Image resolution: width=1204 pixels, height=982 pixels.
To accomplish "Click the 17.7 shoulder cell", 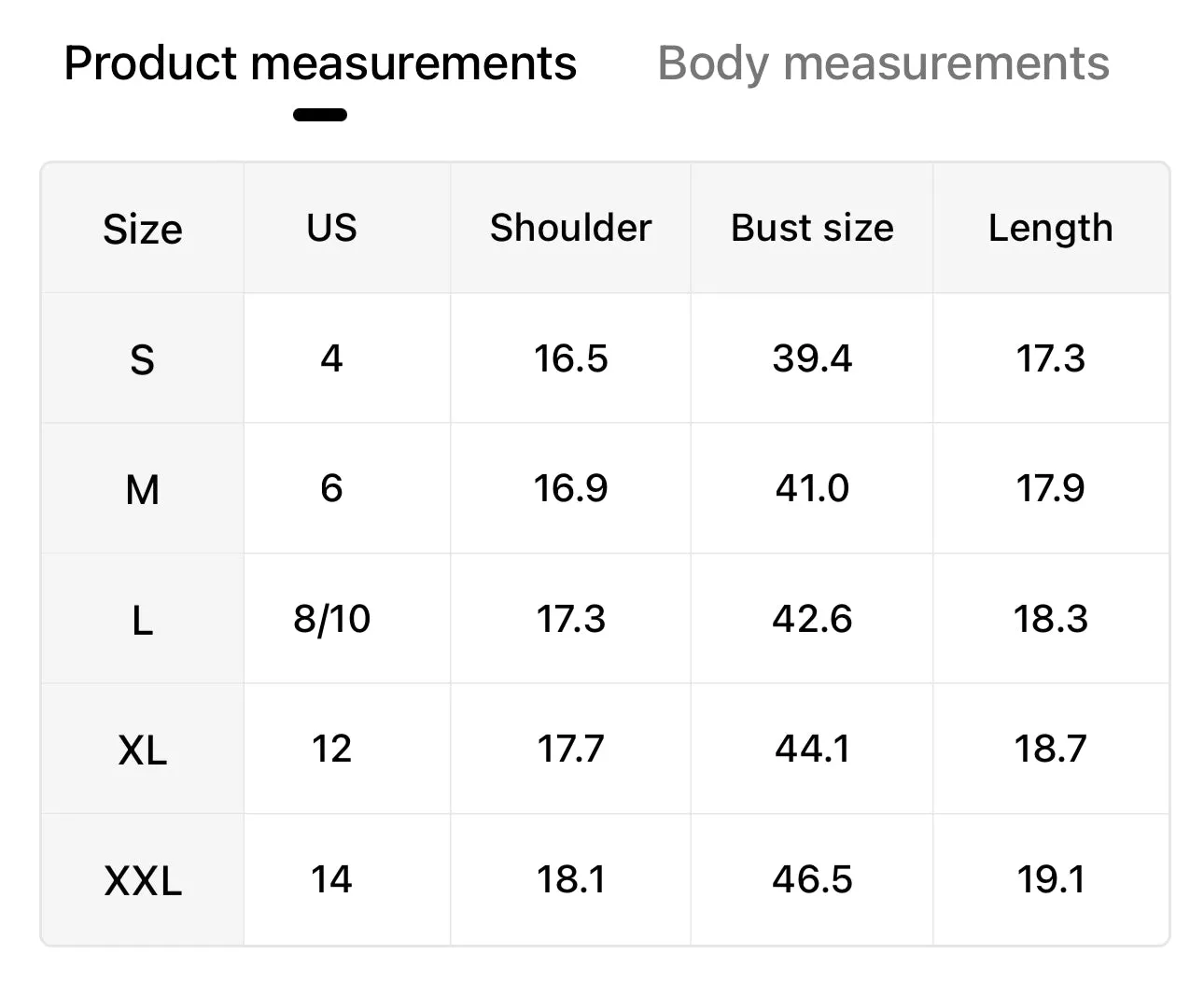I will 570,749.
